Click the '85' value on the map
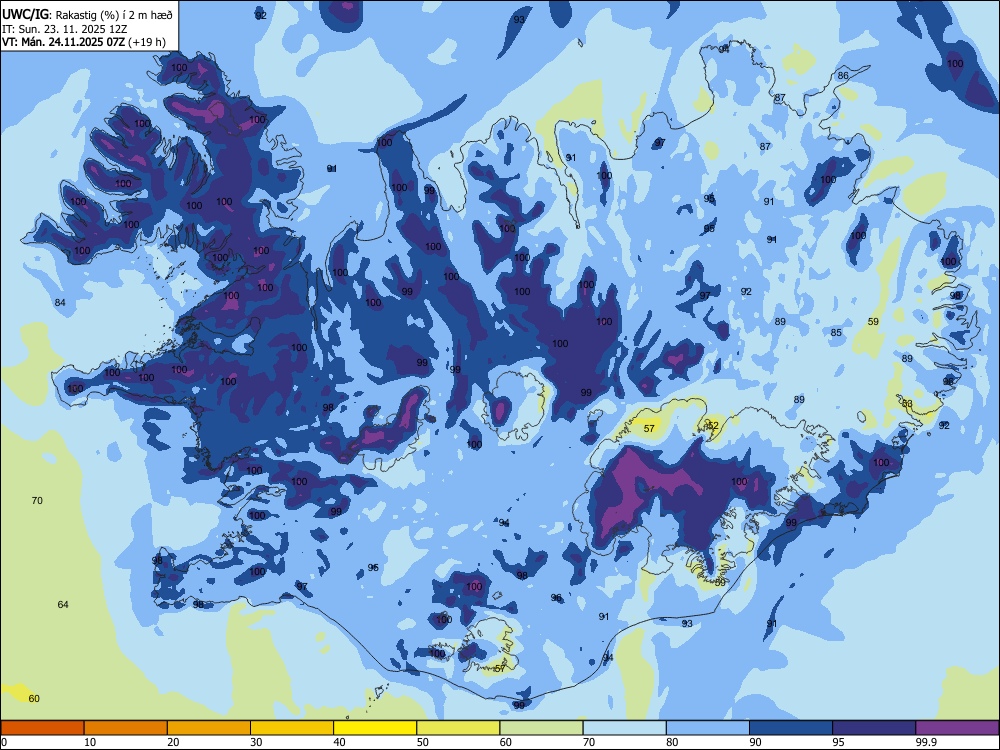 (x=836, y=332)
